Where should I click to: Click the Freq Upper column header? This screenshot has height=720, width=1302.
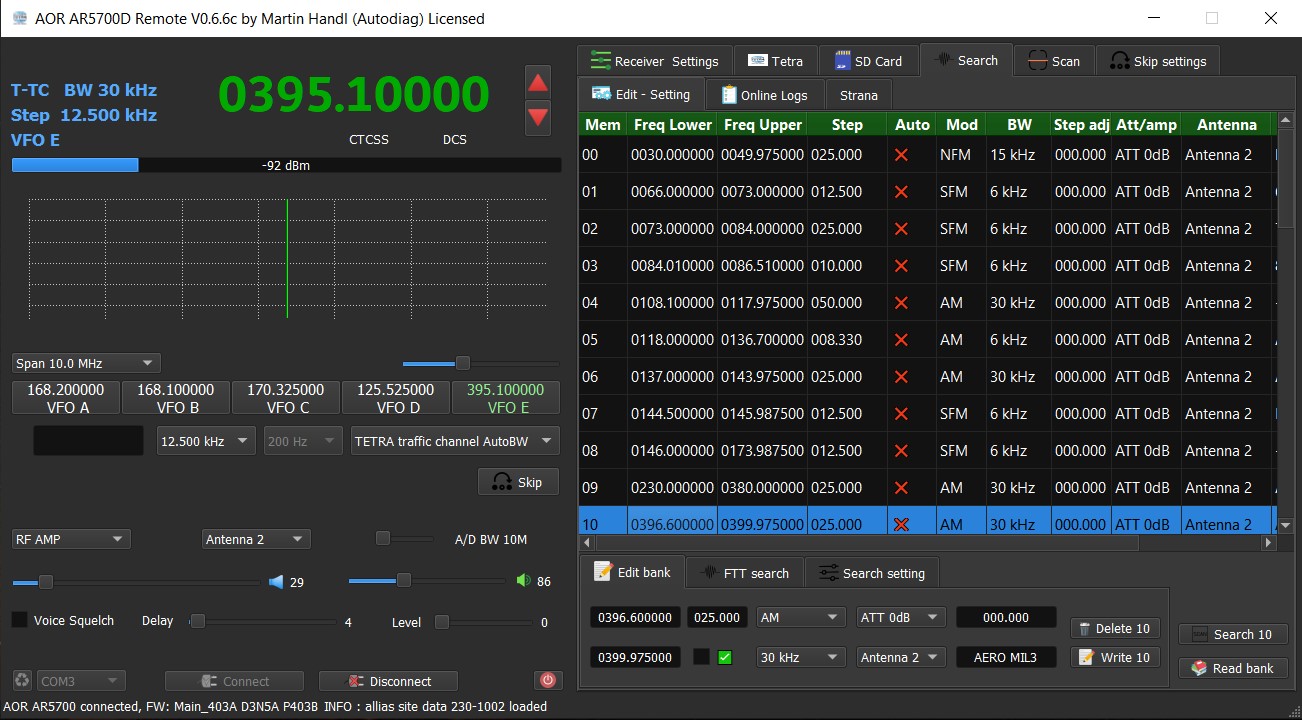762,125
